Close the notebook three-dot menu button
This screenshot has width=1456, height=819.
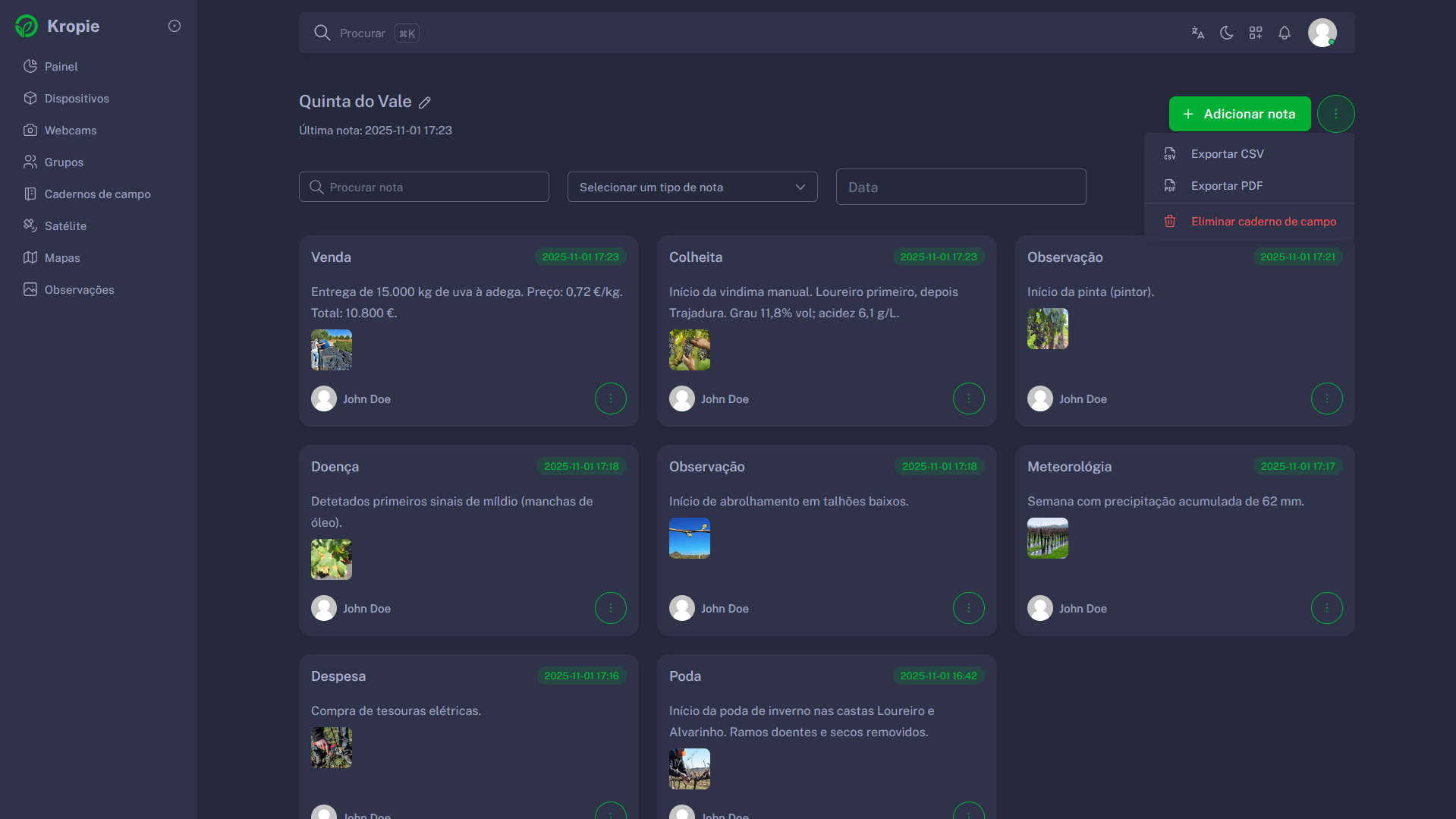1335,114
